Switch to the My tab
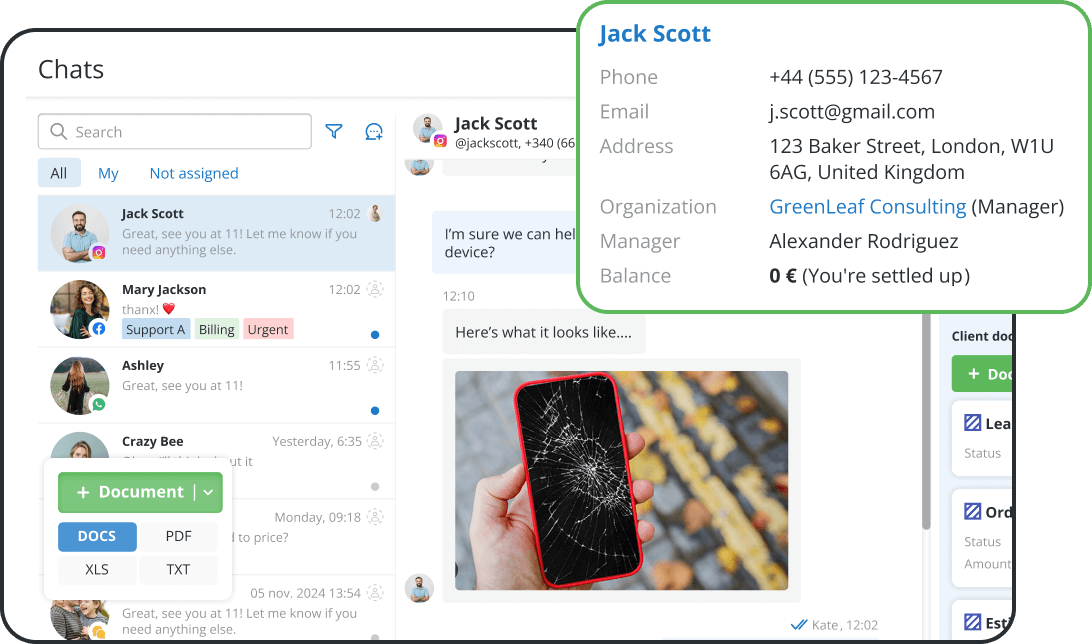Image resolution: width=1092 pixels, height=644 pixels. [108, 173]
